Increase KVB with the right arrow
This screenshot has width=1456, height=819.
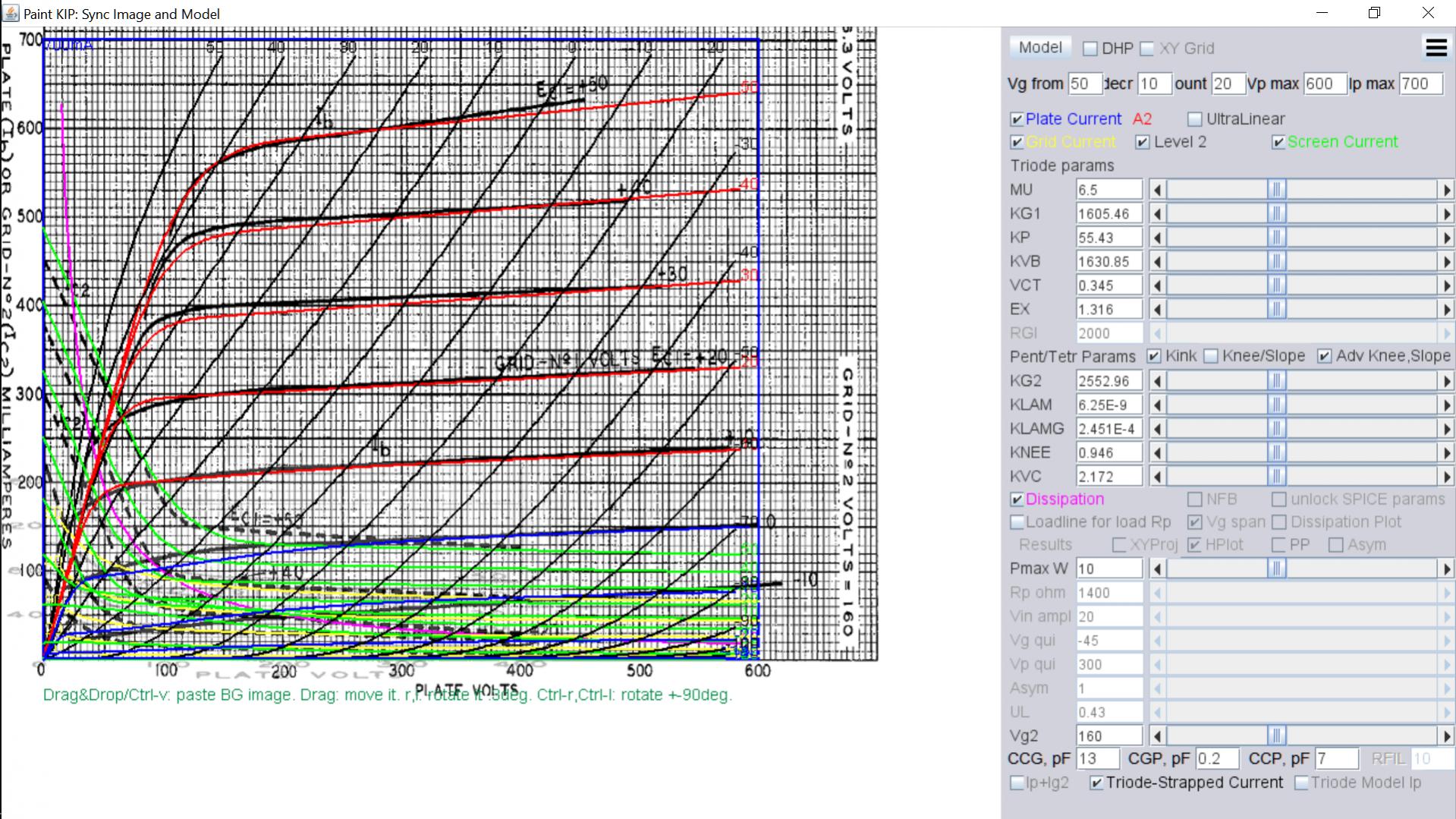pyautogui.click(x=1446, y=262)
